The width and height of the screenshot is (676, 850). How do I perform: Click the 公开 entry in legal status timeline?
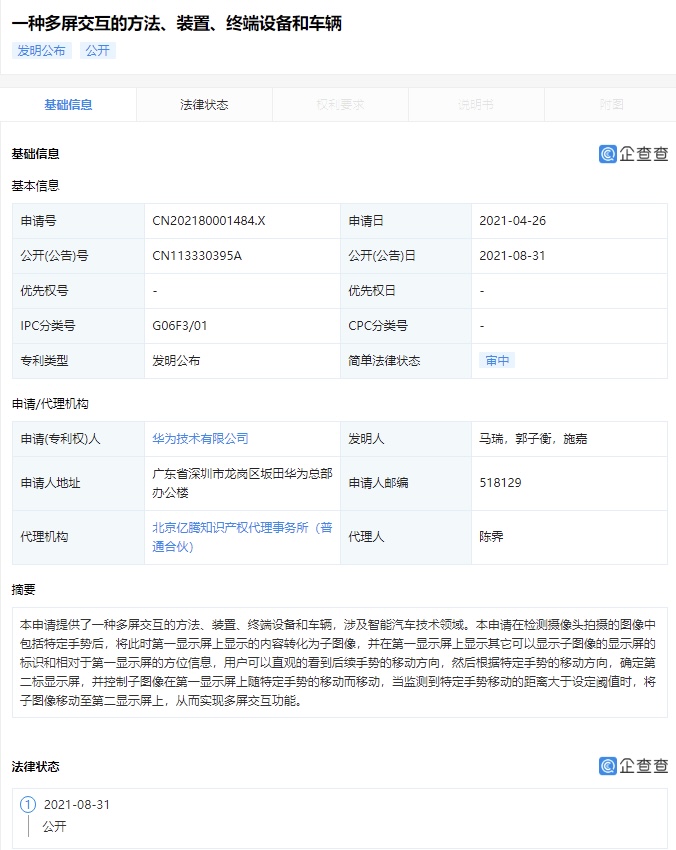click(55, 827)
